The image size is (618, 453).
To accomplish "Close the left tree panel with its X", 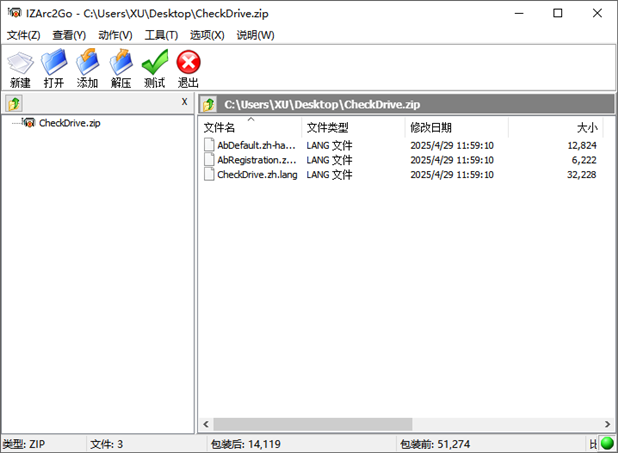I will click(184, 102).
